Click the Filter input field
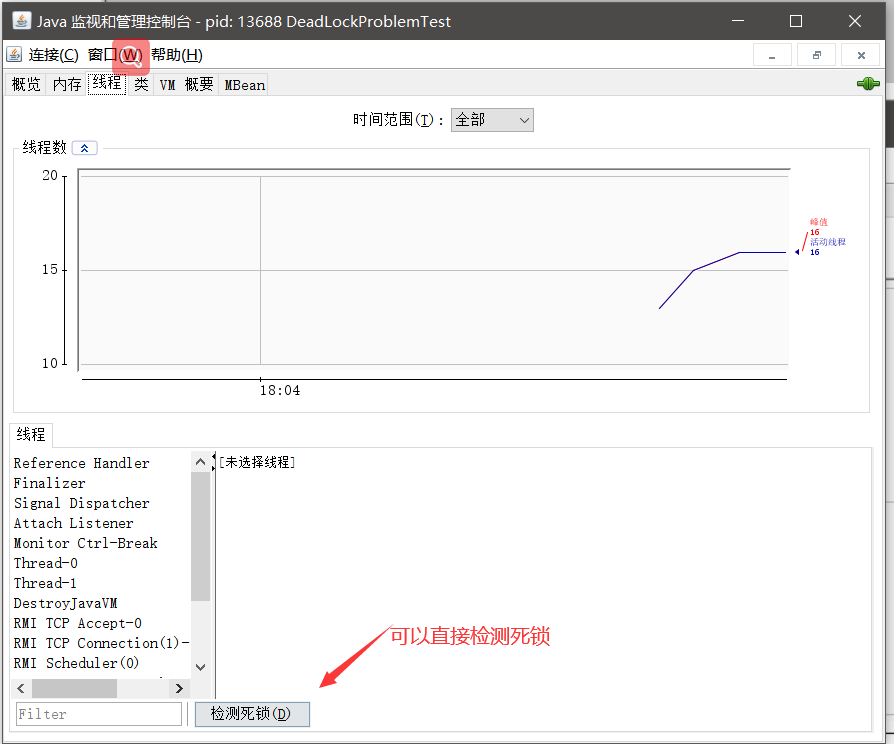The width and height of the screenshot is (894, 744). pos(99,714)
